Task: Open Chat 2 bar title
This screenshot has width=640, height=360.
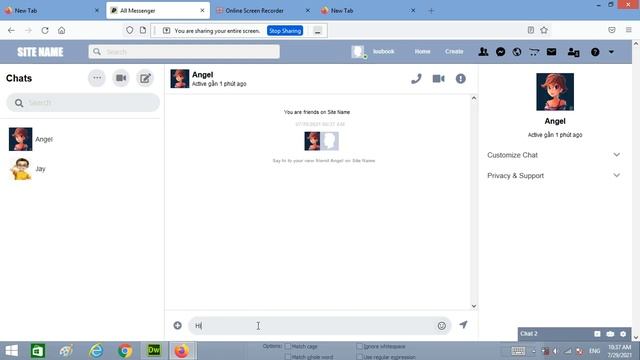Action: coord(529,334)
